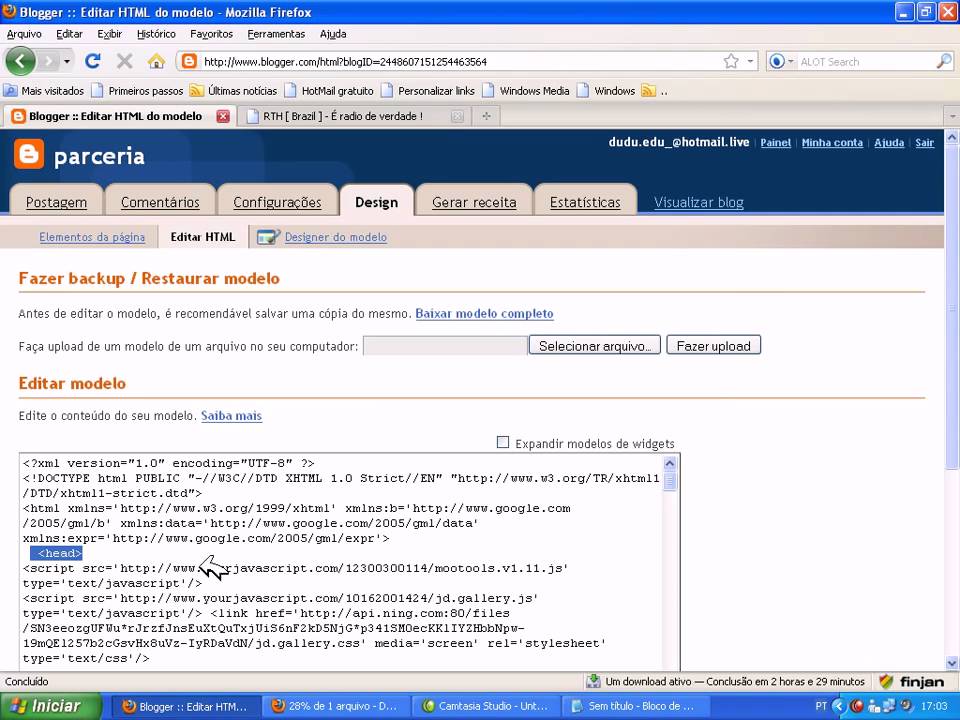Open the Últimas notícias feed bookmark
Image resolution: width=960 pixels, height=720 pixels.
coord(233,91)
